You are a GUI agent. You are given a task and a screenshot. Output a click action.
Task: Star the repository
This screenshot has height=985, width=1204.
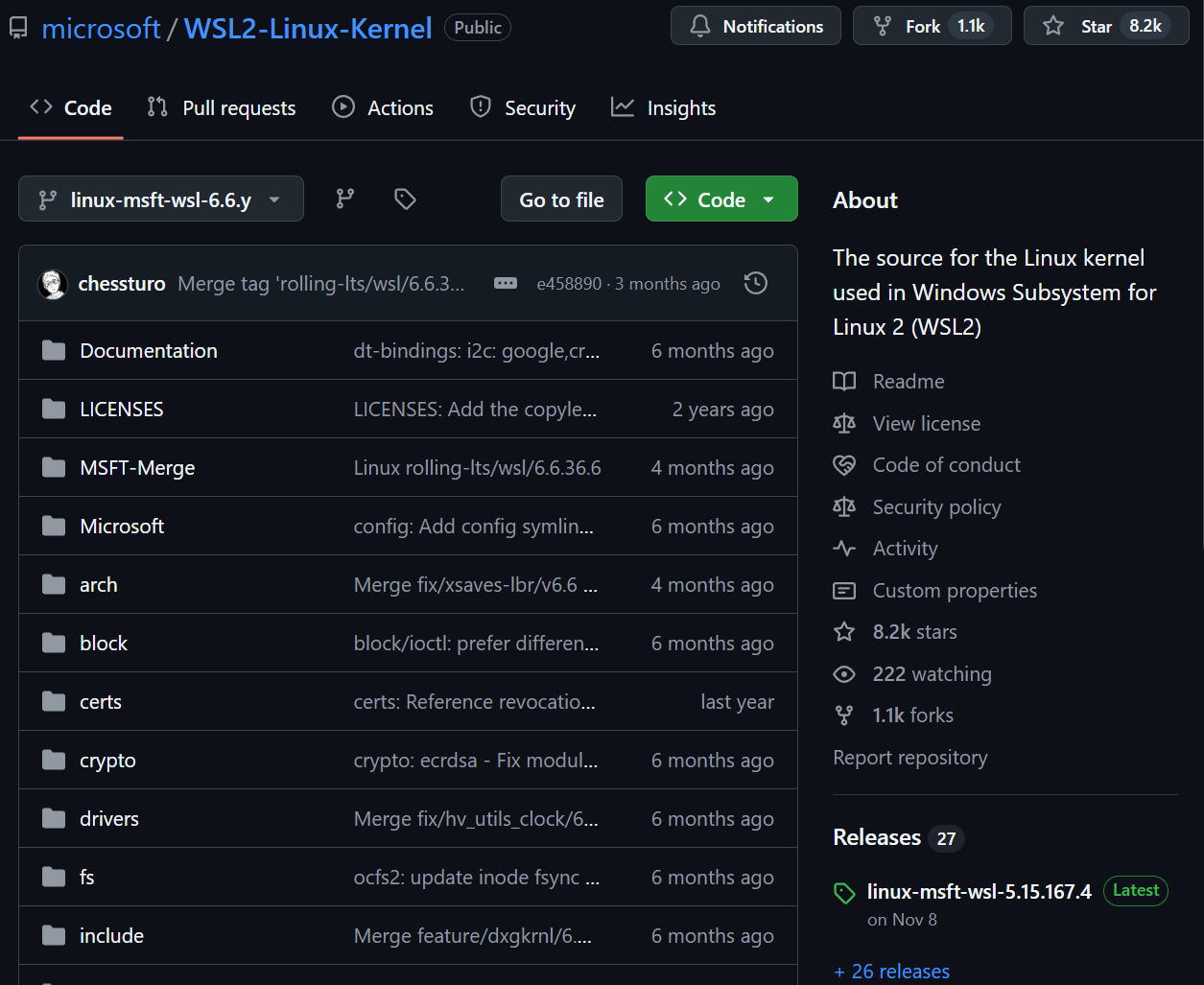(1106, 26)
